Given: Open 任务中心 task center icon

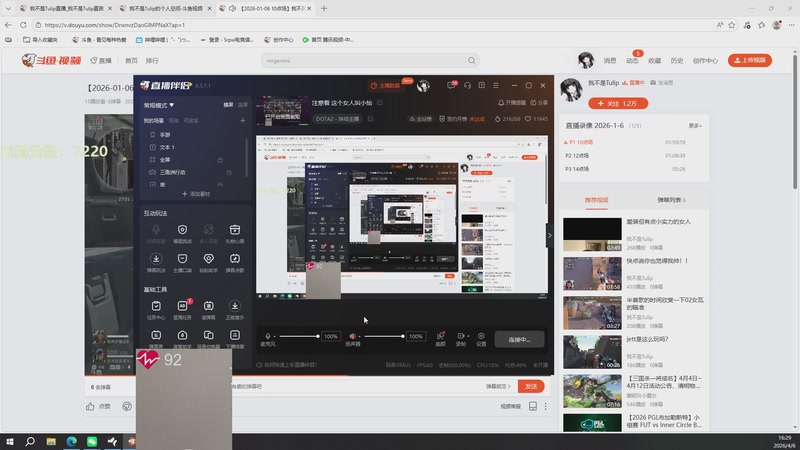Looking at the screenshot, I should (x=156, y=306).
